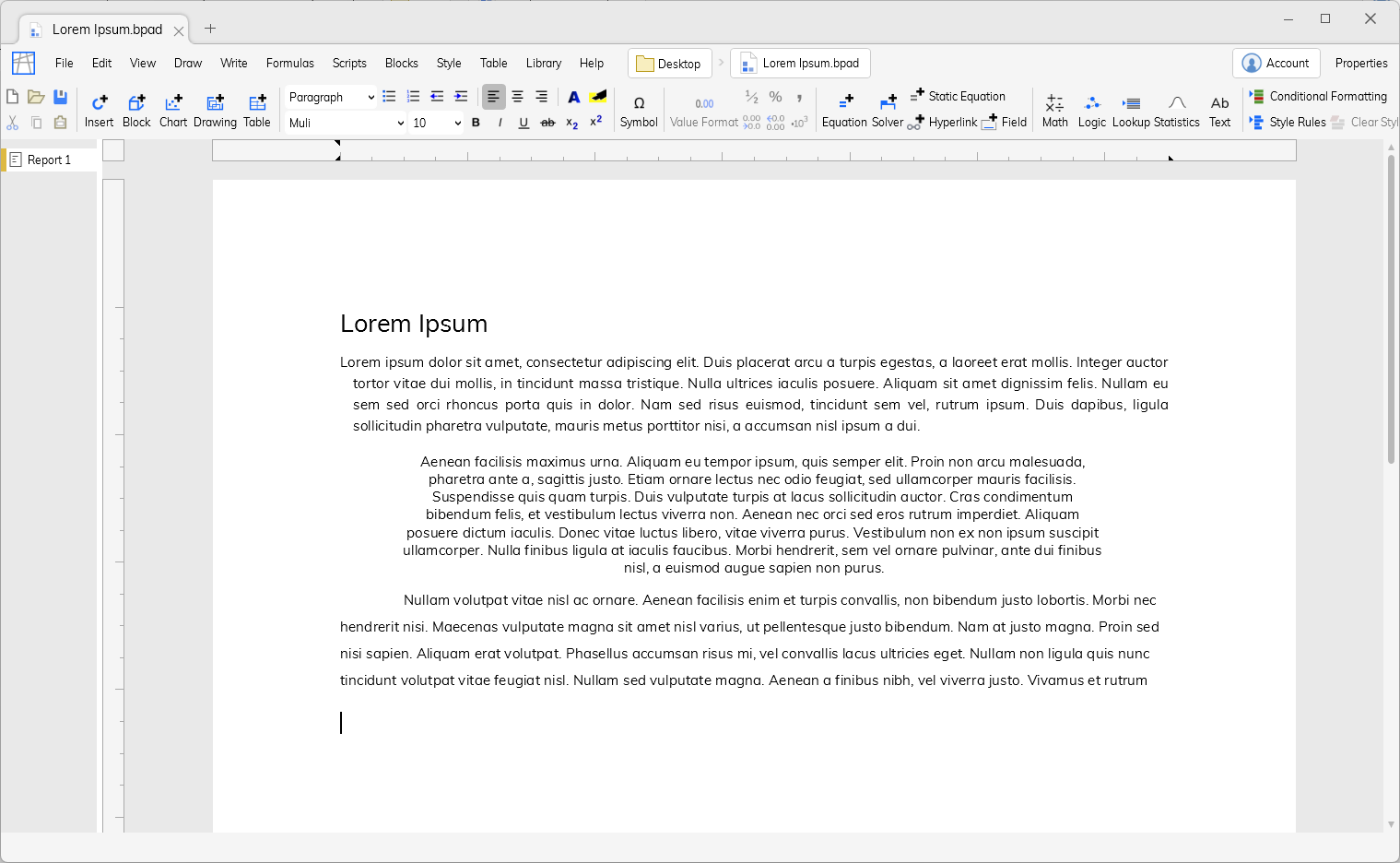
Task: Change the font color (blue A)
Action: tap(574, 97)
